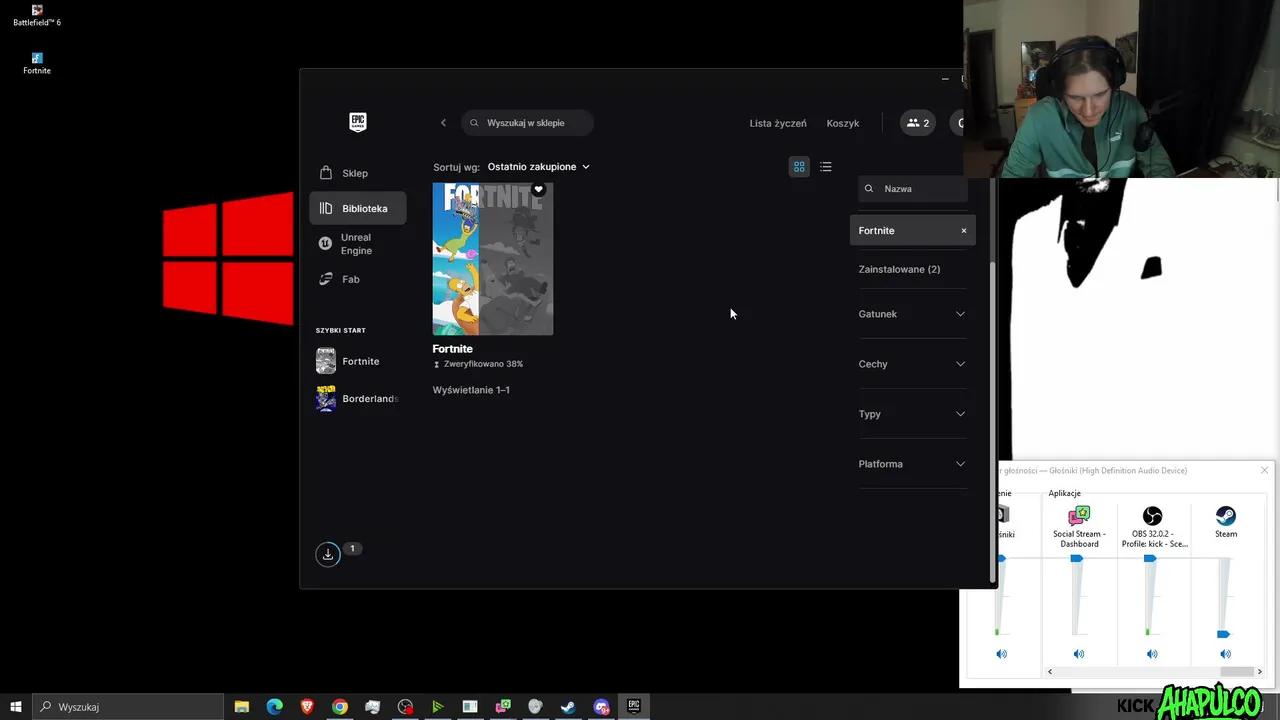
Task: Click the Fortnite cover thumbnail
Action: [492, 259]
